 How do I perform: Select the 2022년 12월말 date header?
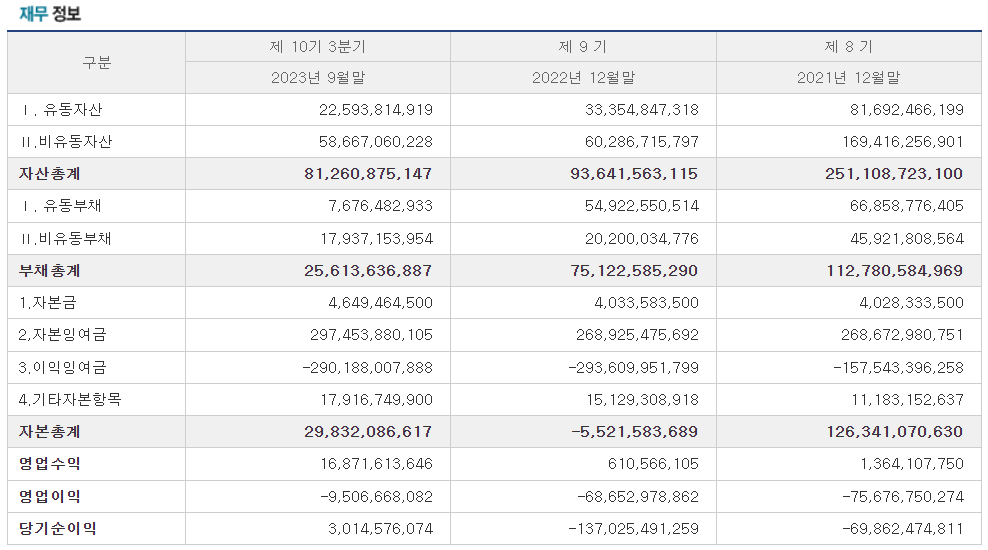click(583, 77)
